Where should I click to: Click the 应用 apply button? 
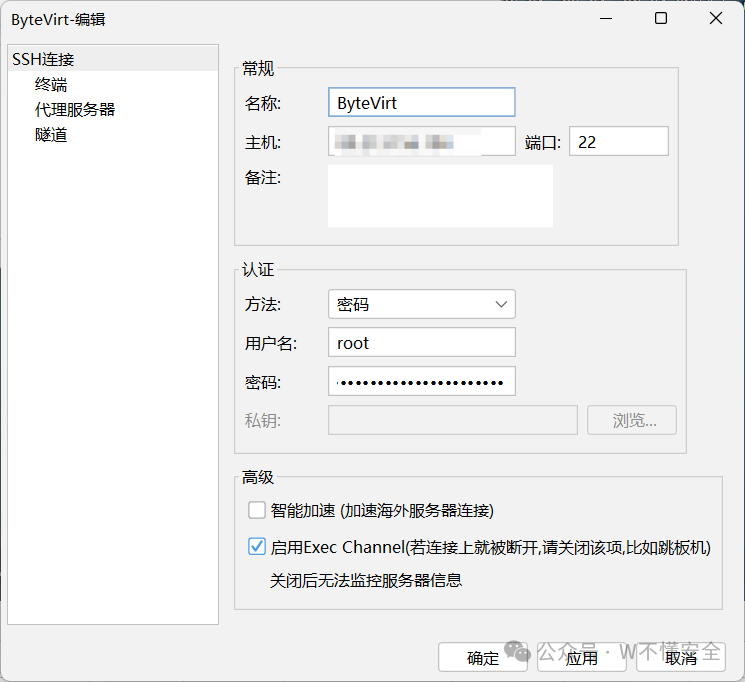click(582, 657)
